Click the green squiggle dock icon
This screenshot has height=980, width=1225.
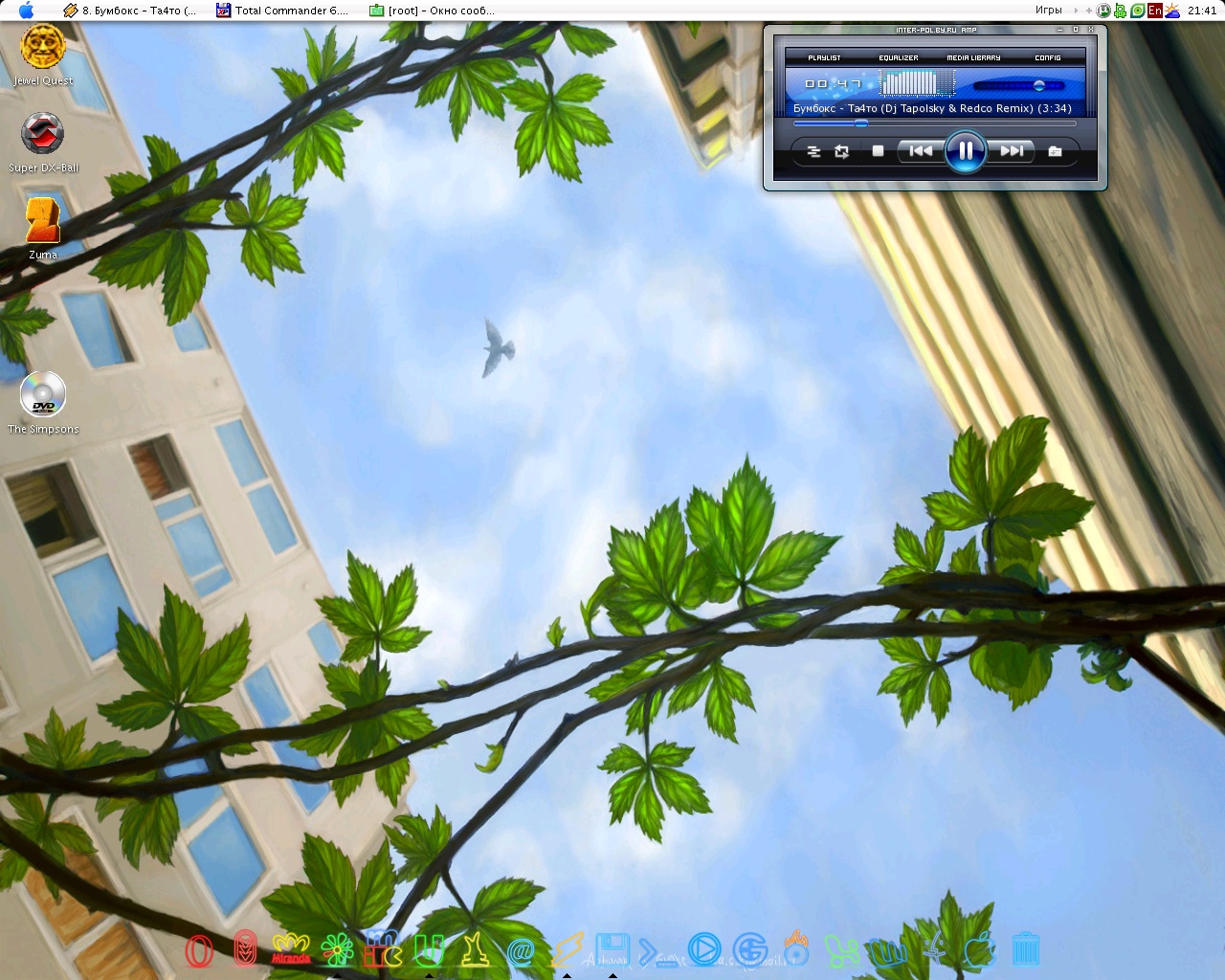842,950
